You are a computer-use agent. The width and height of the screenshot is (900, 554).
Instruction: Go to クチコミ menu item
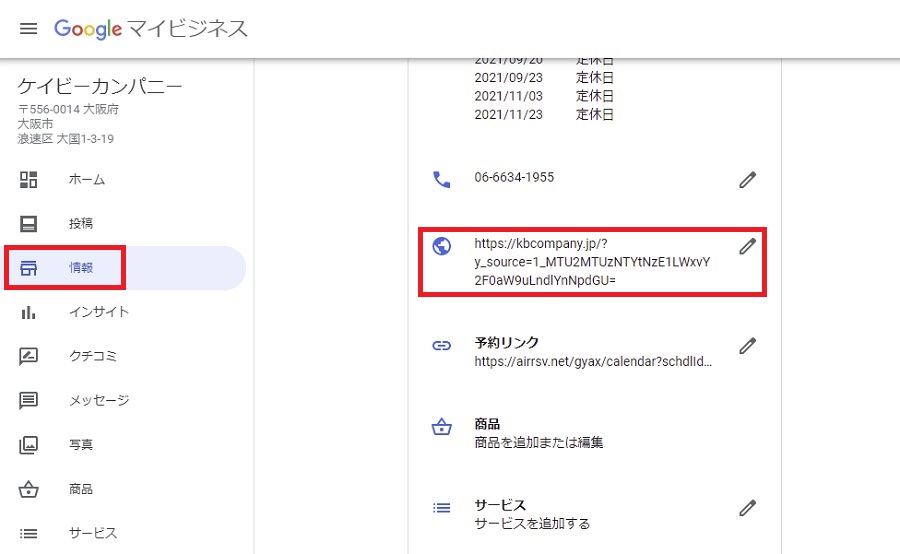(93, 356)
